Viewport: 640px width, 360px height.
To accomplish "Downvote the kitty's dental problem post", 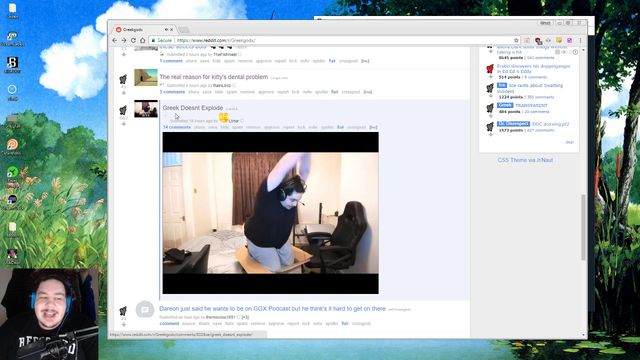I will coord(124,93).
